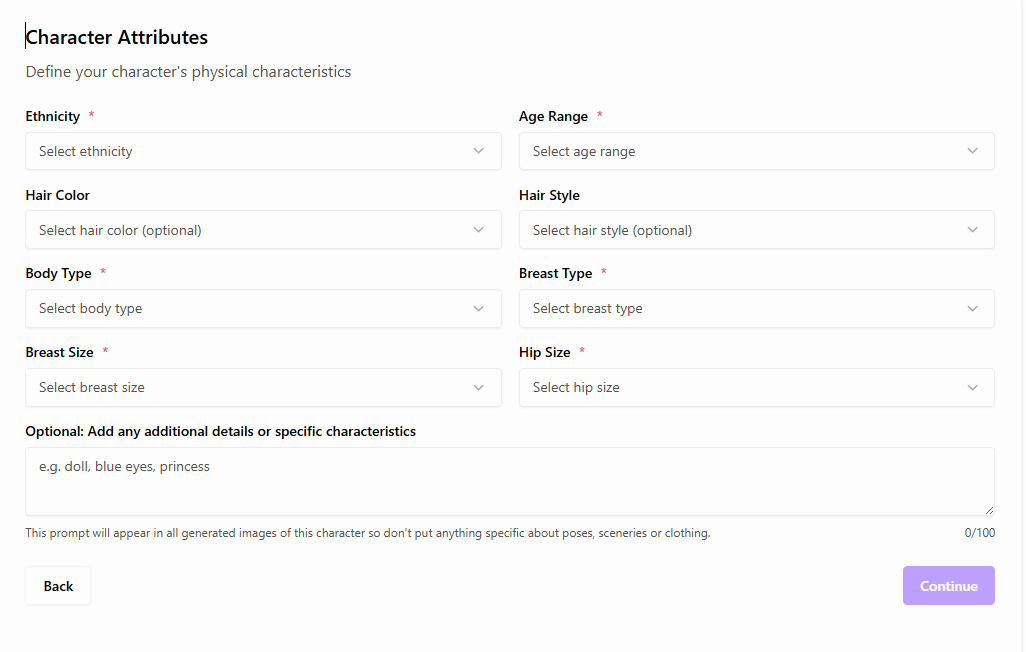Click the chevron arrow in the Age Range field
1026x652 pixels.
973,151
